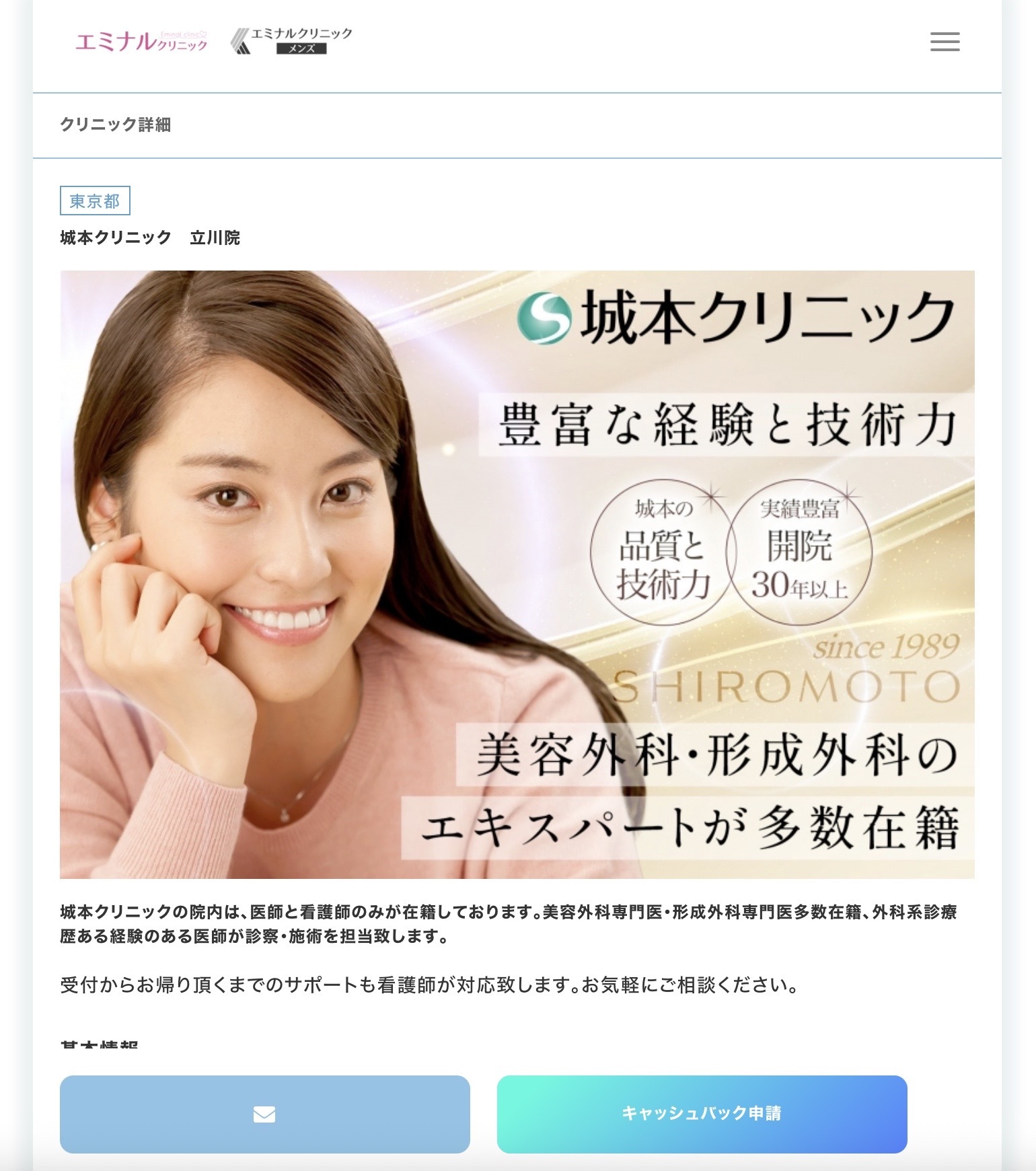Screen dimensions: 1036x1171
Task: Click the キャッシュバック申請 button
Action: 702,1114
